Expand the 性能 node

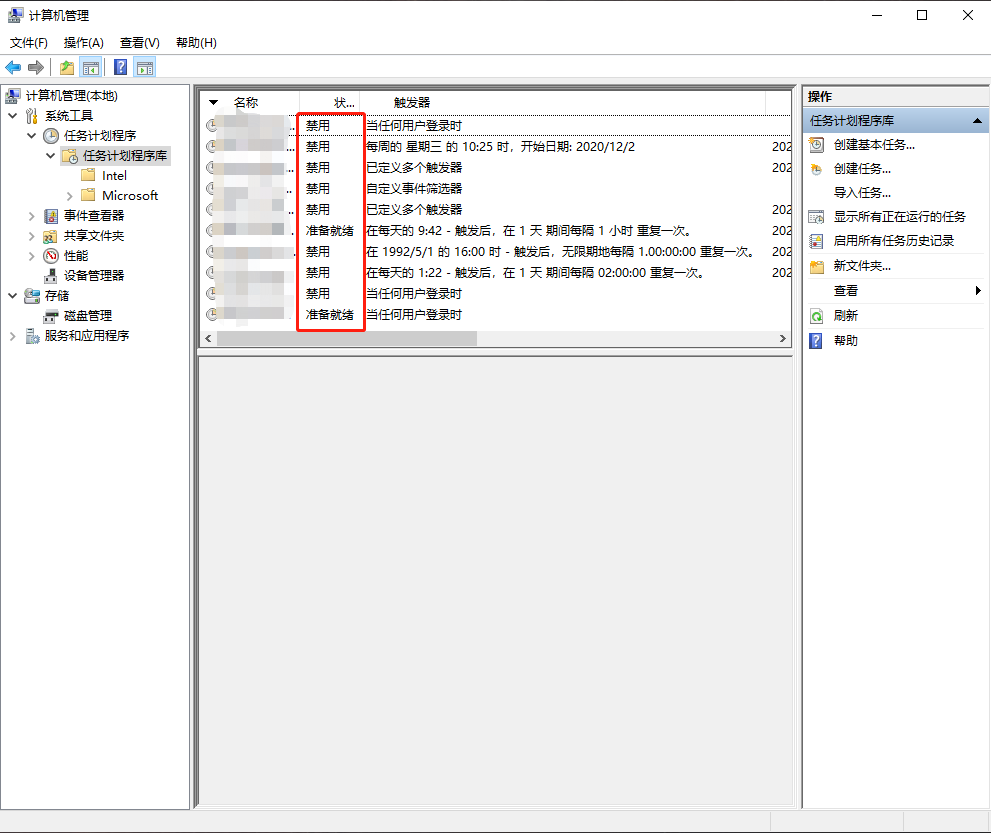pos(32,256)
